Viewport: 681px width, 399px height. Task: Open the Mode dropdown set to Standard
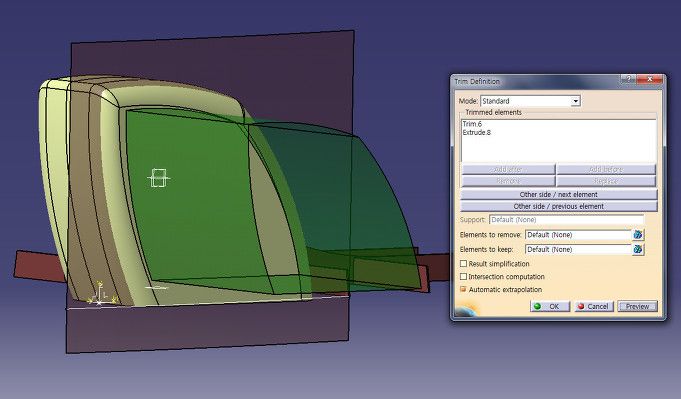pos(530,101)
